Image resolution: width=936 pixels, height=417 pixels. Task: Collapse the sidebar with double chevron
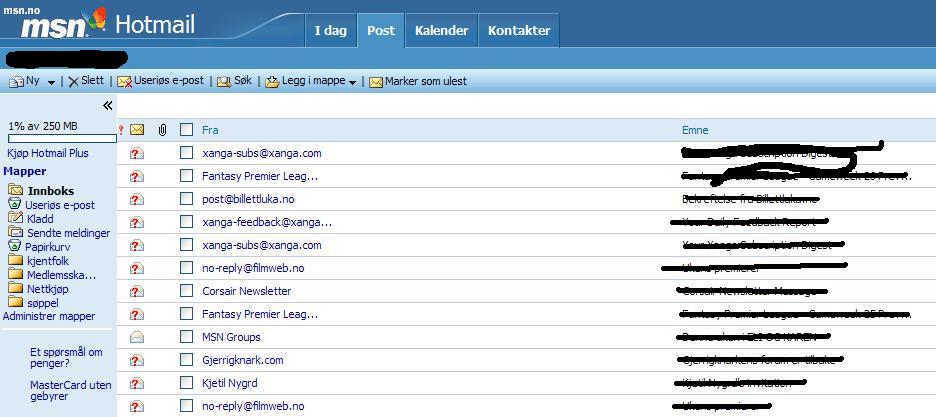coord(107,106)
